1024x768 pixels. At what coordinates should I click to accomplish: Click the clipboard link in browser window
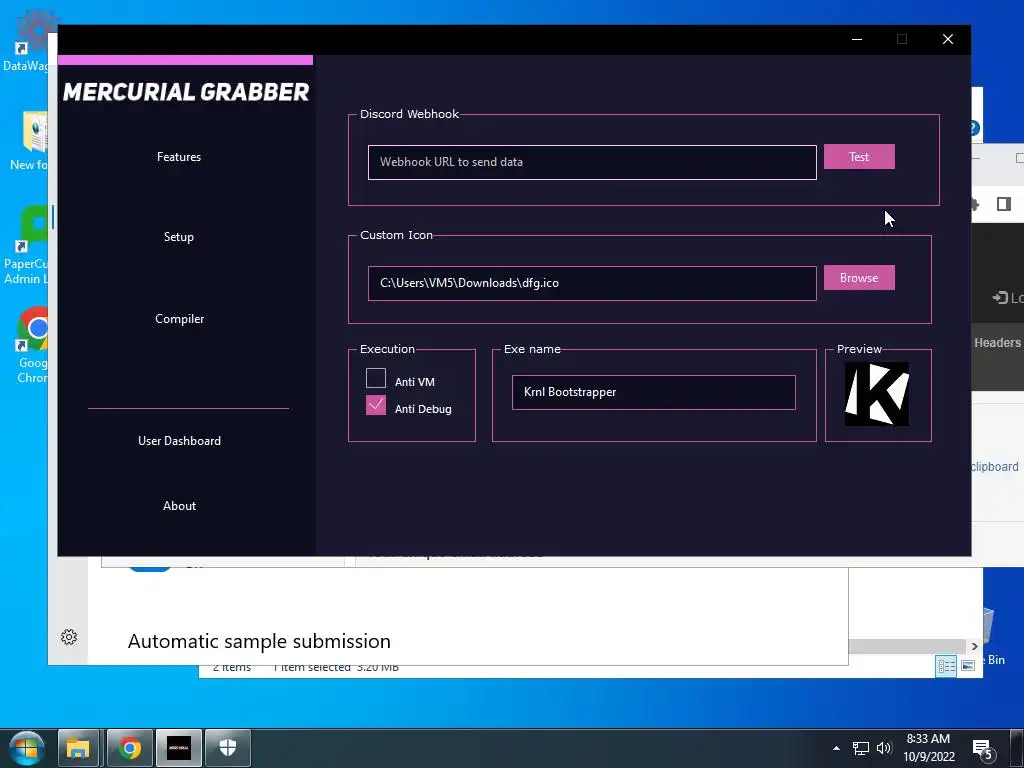994,466
